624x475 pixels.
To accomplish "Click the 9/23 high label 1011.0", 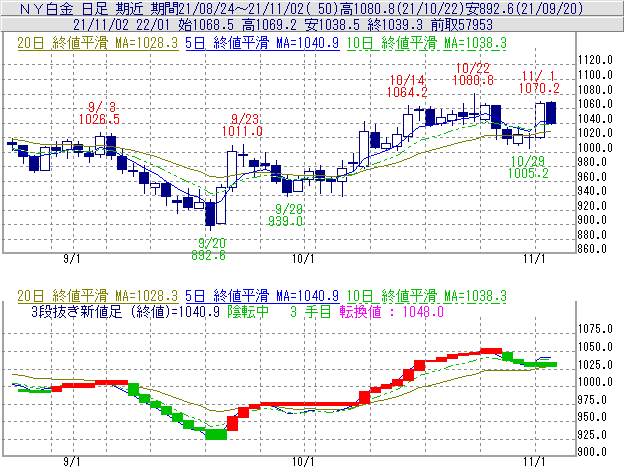I will pyautogui.click(x=242, y=131).
